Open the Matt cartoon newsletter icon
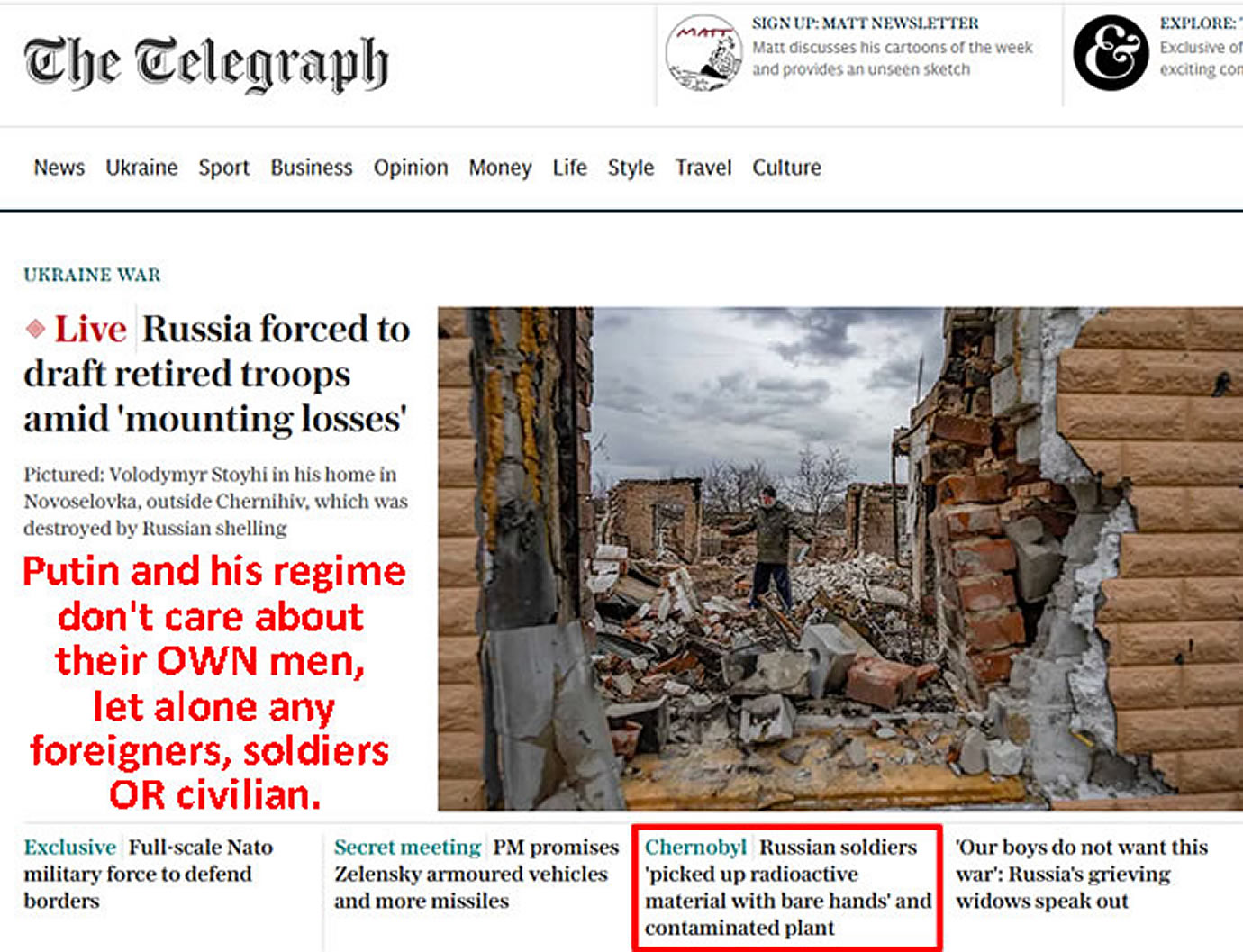This screenshot has height=952, width=1243. pyautogui.click(x=703, y=53)
